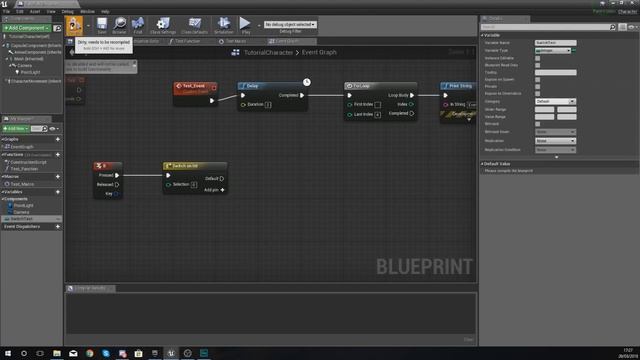Open the Asset menu
The image size is (640, 360).
click(35, 11)
